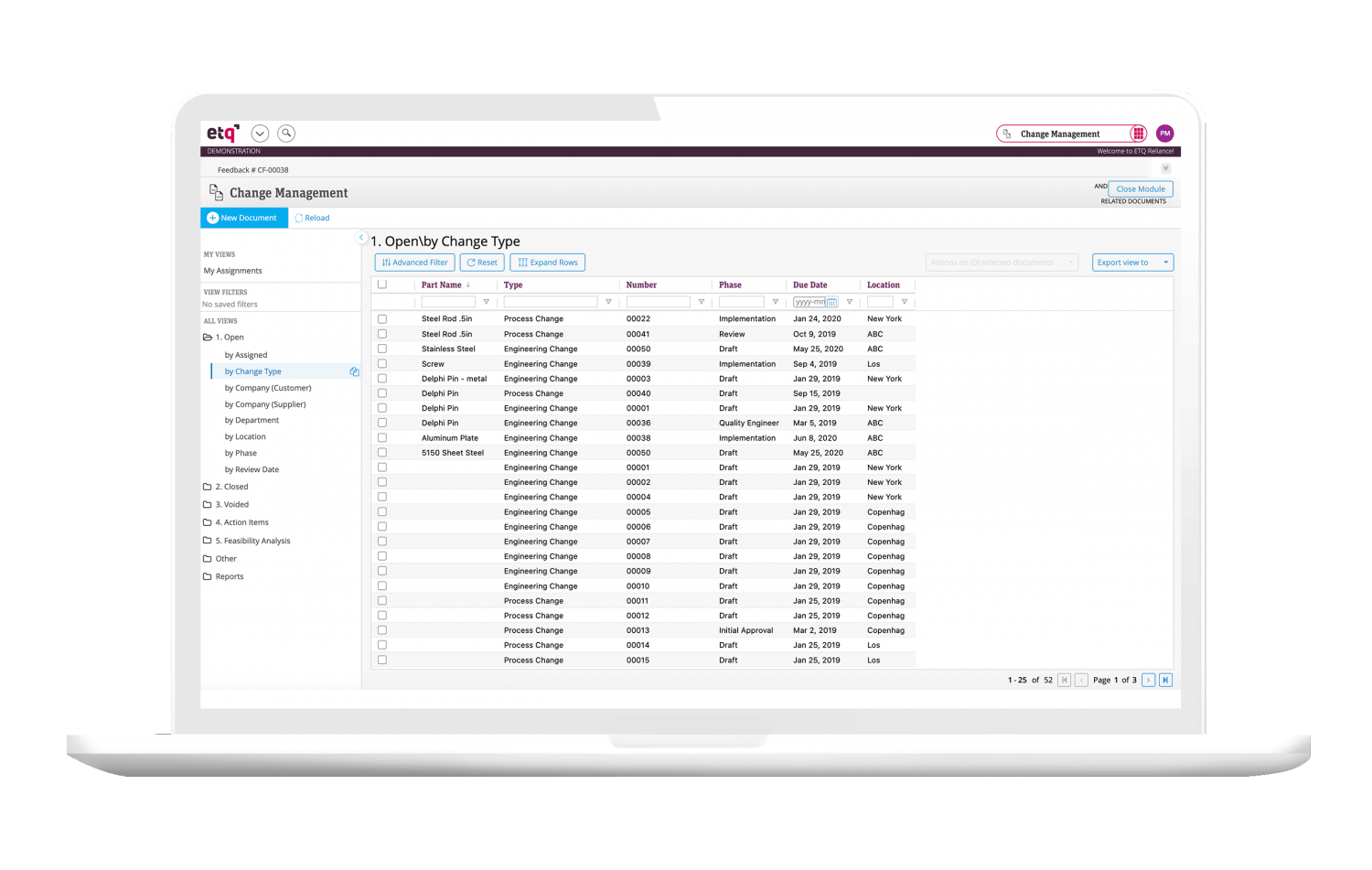This screenshot has height=870, width=1372.
Task: Click the filter funnel icon for Type column
Action: tap(608, 302)
